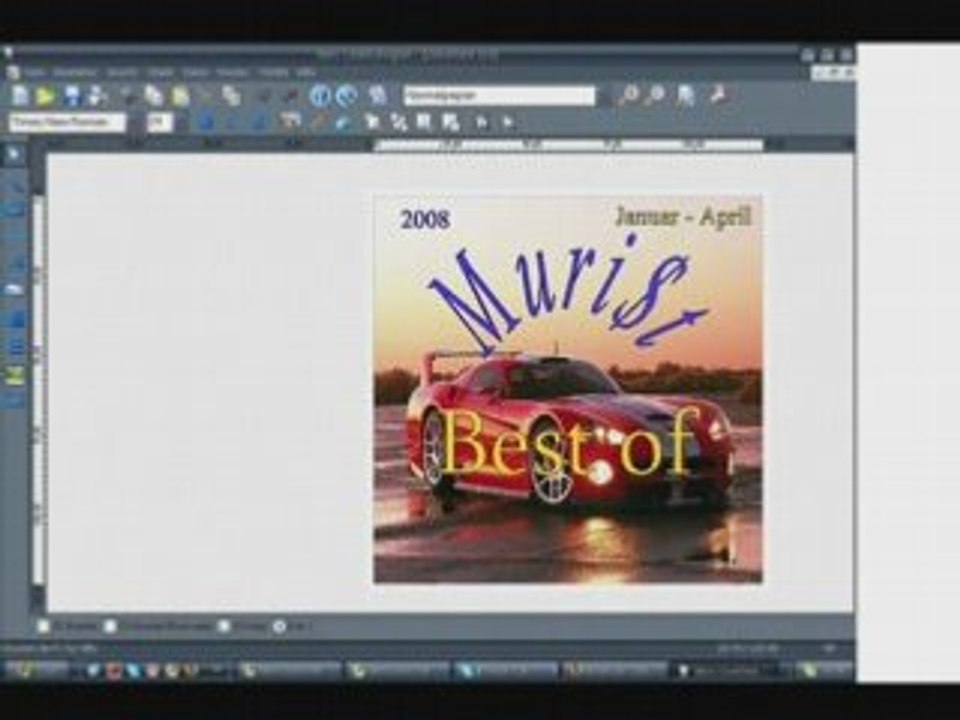
Task: Click the blue floppy save icon
Action: pos(72,96)
